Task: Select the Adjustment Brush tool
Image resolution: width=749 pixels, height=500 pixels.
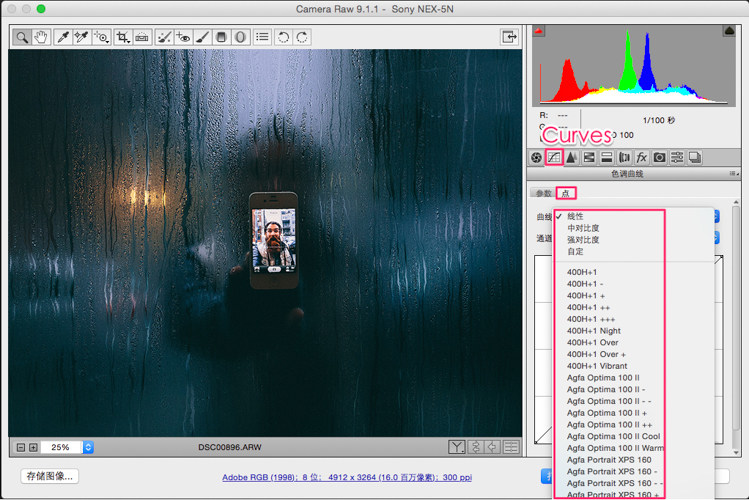Action: pos(202,37)
